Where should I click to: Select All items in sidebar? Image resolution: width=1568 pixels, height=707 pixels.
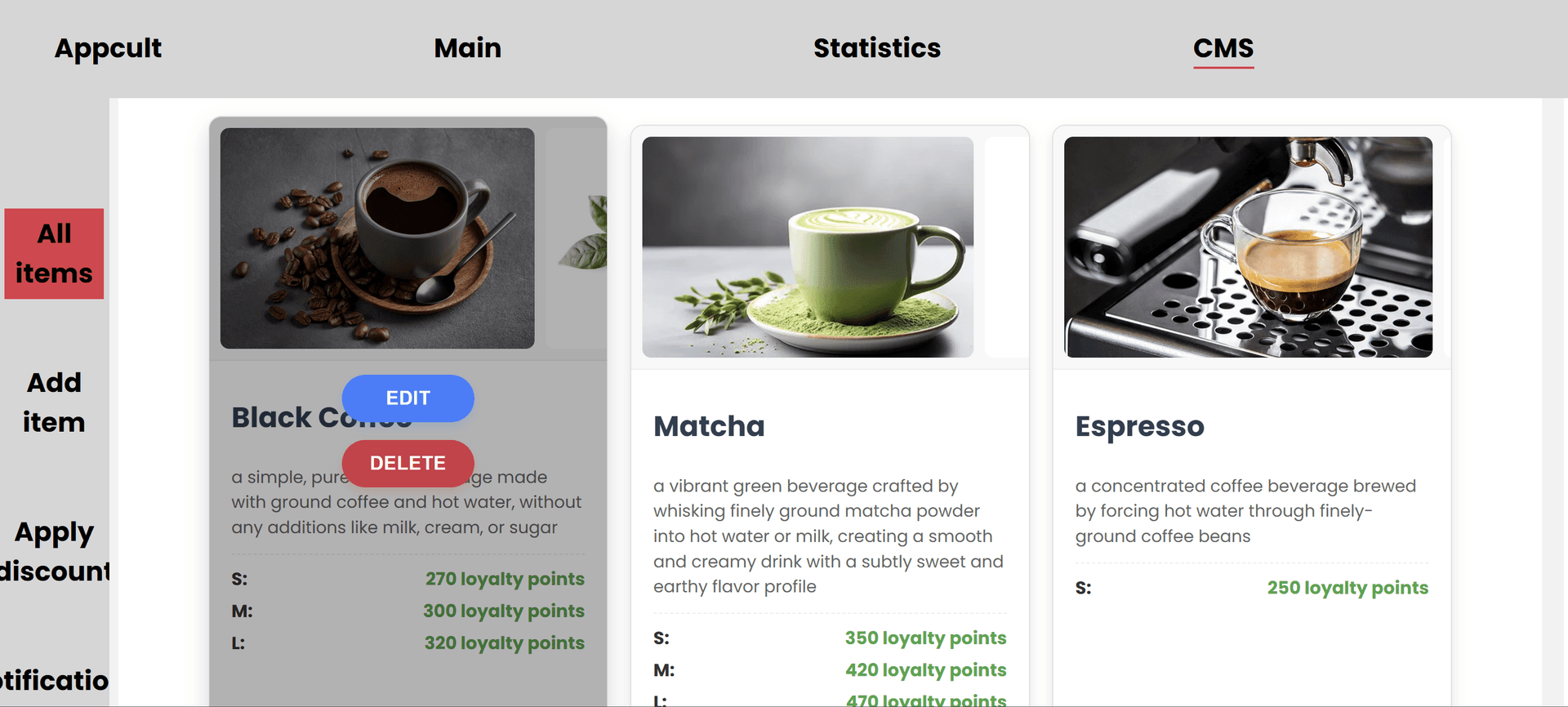pyautogui.click(x=54, y=253)
